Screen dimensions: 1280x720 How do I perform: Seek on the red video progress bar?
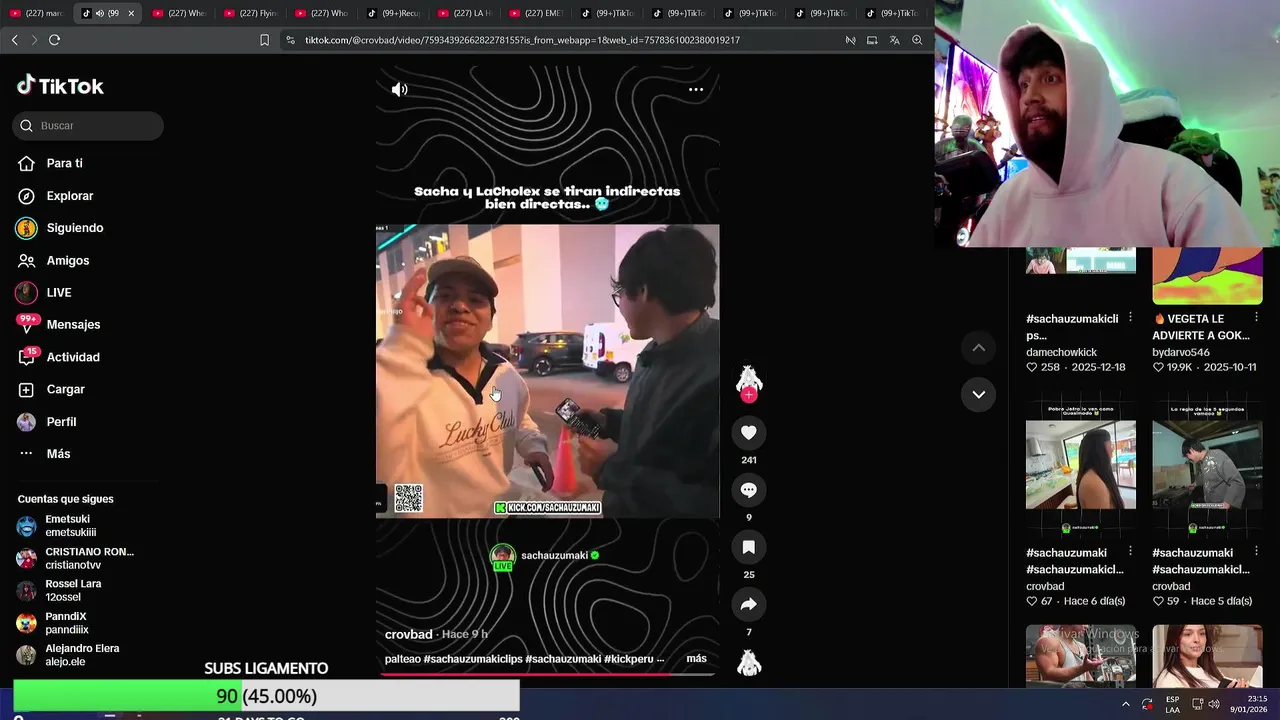547,674
